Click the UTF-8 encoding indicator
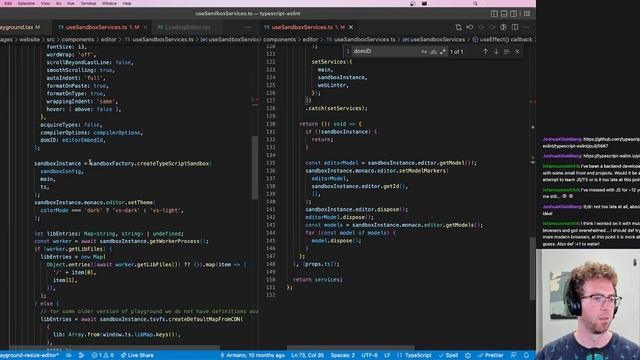 [369, 355]
